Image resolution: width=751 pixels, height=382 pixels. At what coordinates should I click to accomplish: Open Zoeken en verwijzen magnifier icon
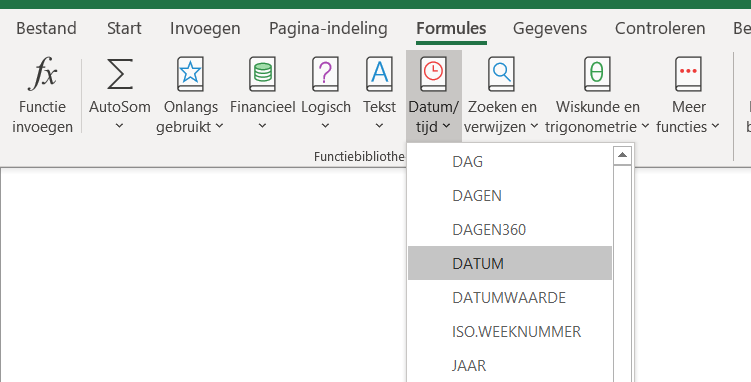pyautogui.click(x=501, y=74)
